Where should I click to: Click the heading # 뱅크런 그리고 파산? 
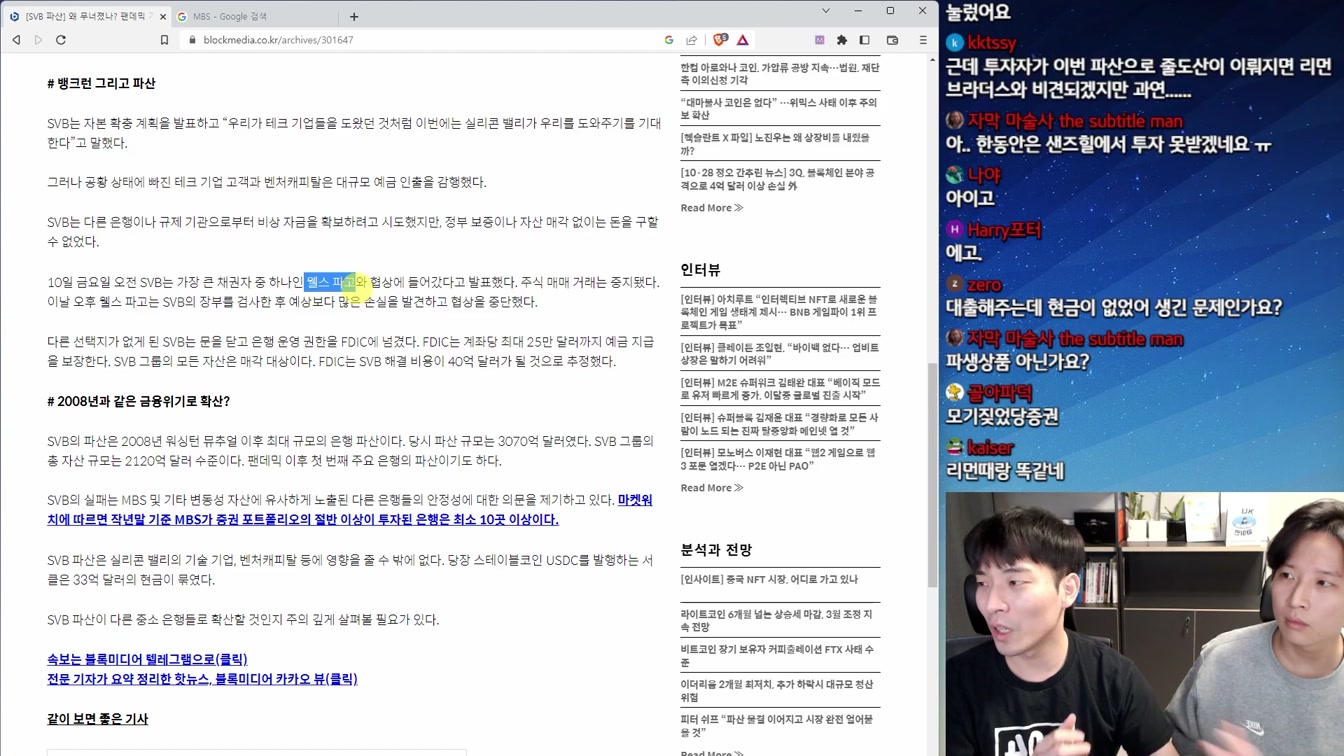click(101, 84)
